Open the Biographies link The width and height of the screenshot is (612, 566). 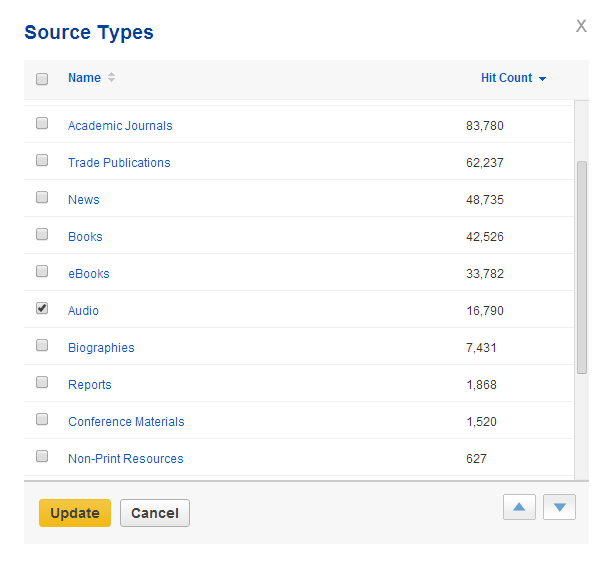click(101, 348)
